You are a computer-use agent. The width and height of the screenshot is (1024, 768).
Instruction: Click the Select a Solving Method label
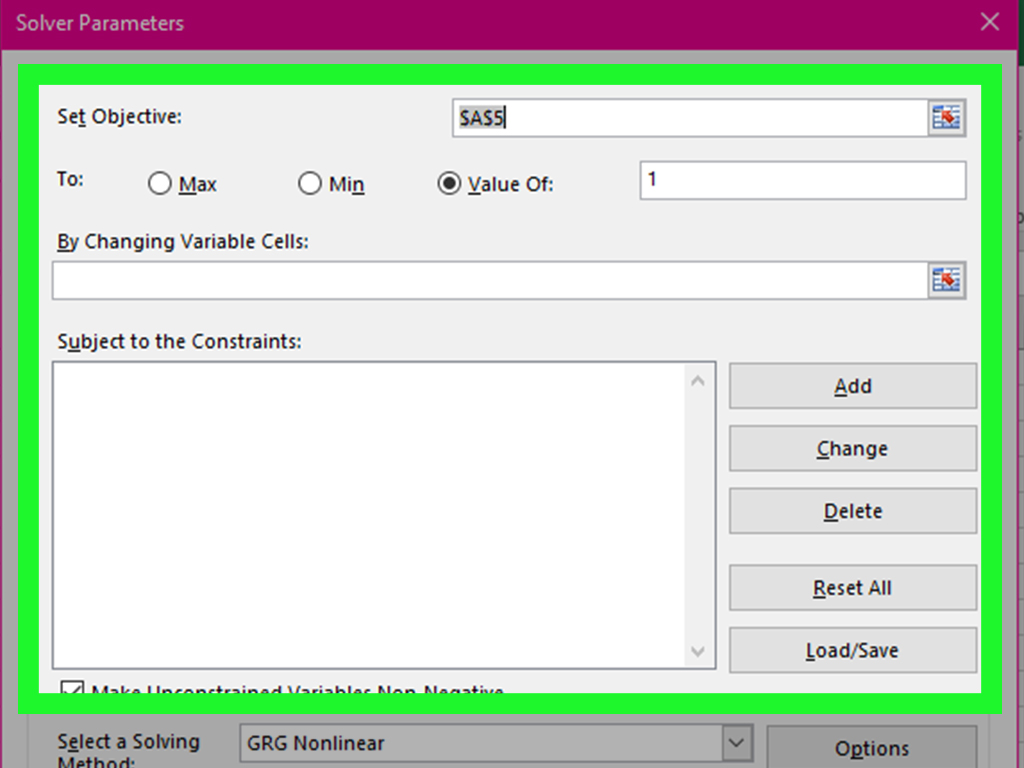pos(129,751)
